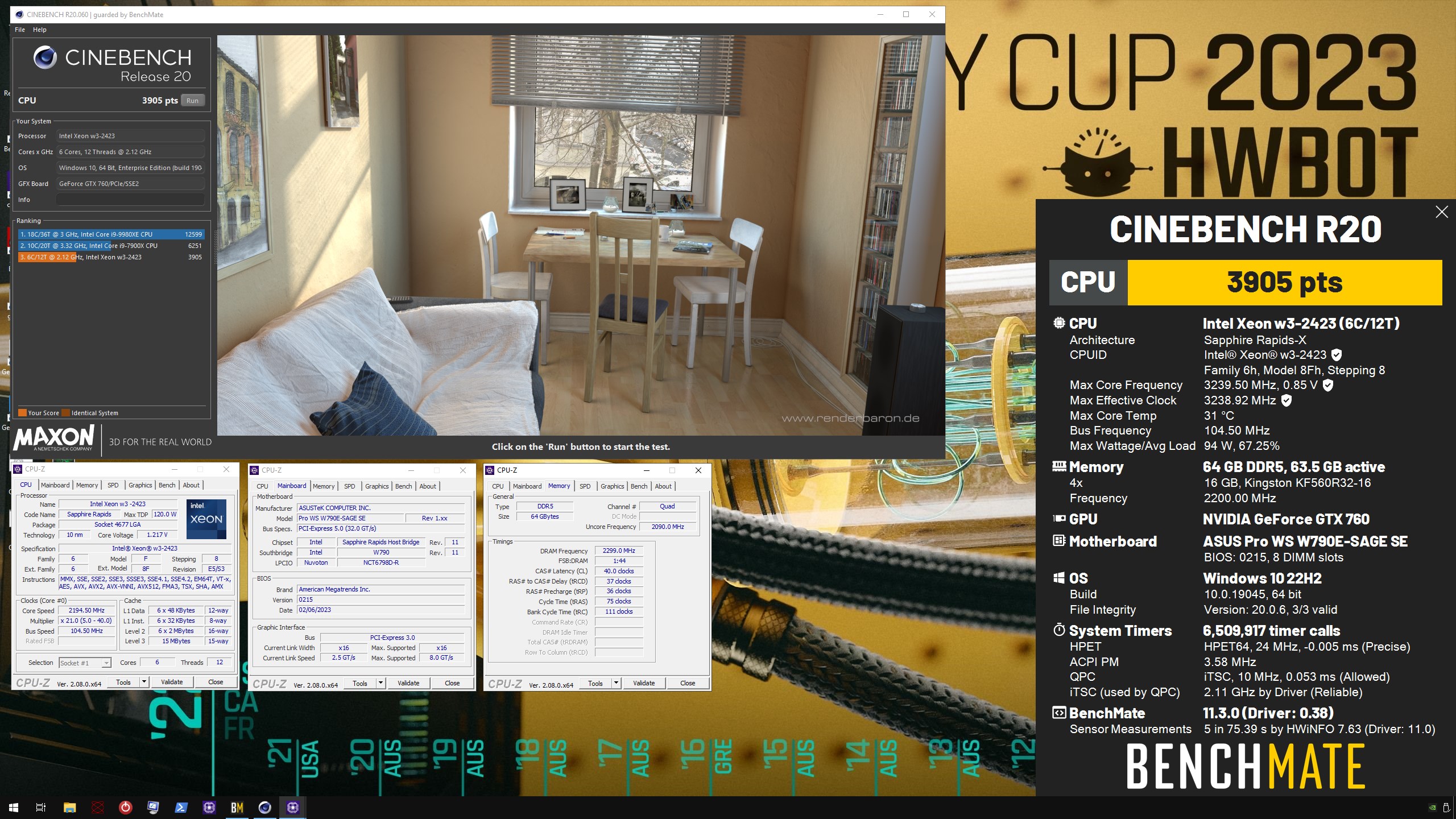The image size is (1456, 819).
Task: Click the BIOS Date value 02/06/2023
Action: tap(381, 610)
